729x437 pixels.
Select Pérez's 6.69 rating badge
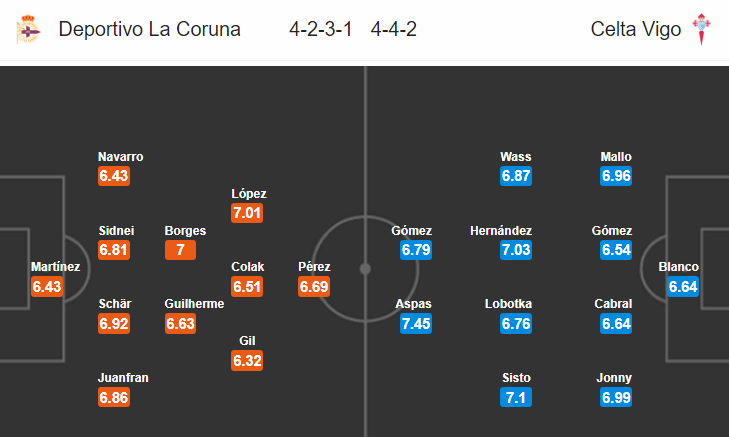(x=314, y=287)
